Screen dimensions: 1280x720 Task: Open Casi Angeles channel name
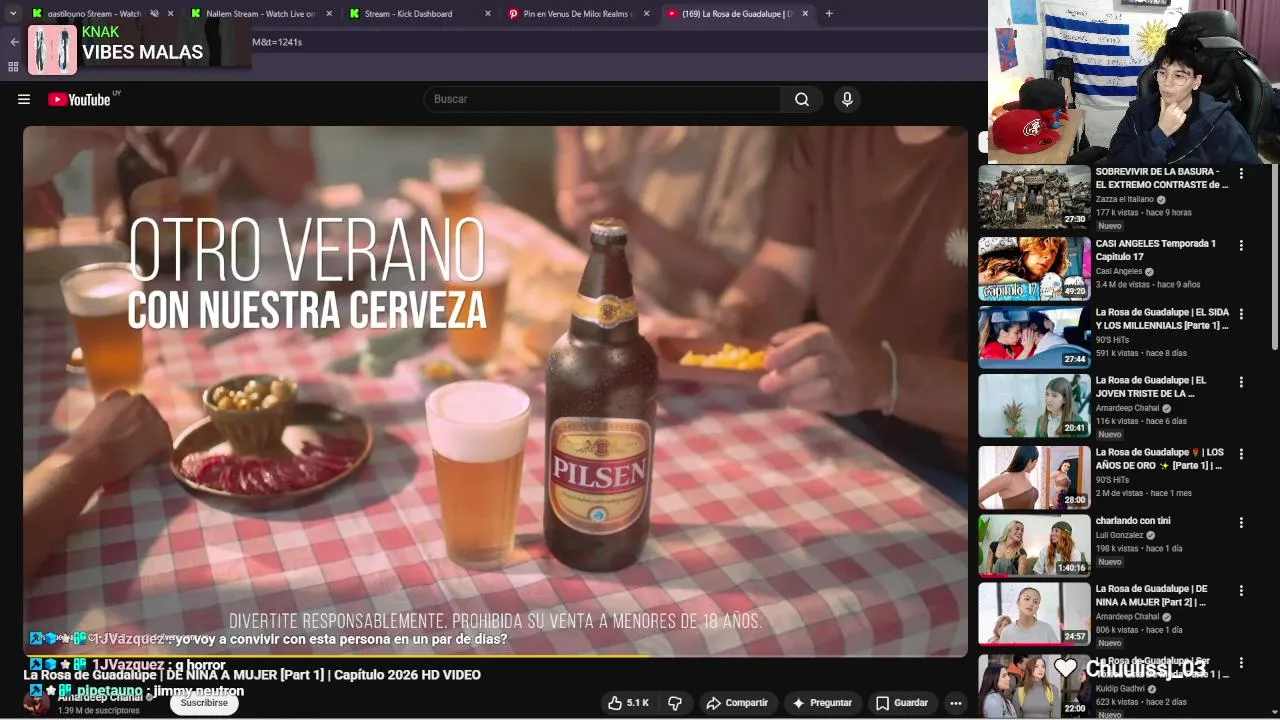(1119, 271)
